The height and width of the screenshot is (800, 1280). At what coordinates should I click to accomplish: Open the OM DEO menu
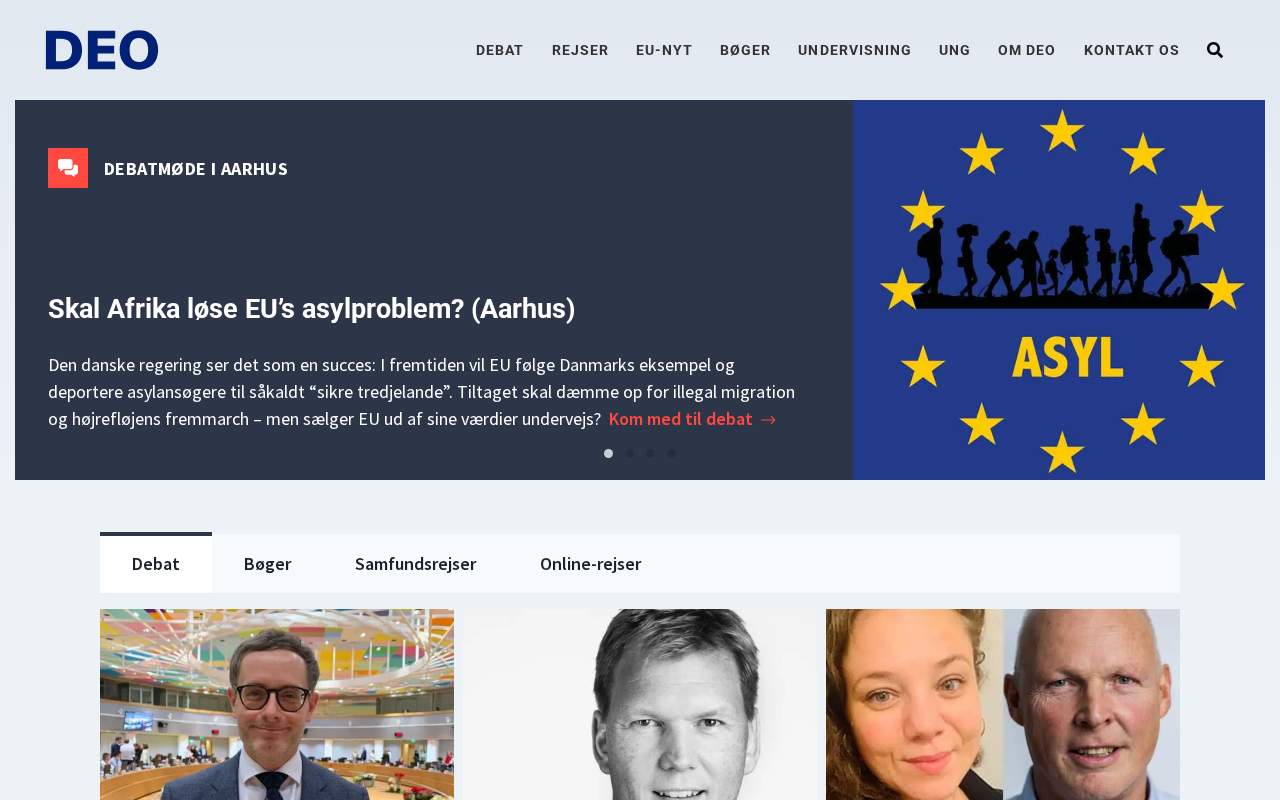1026,50
